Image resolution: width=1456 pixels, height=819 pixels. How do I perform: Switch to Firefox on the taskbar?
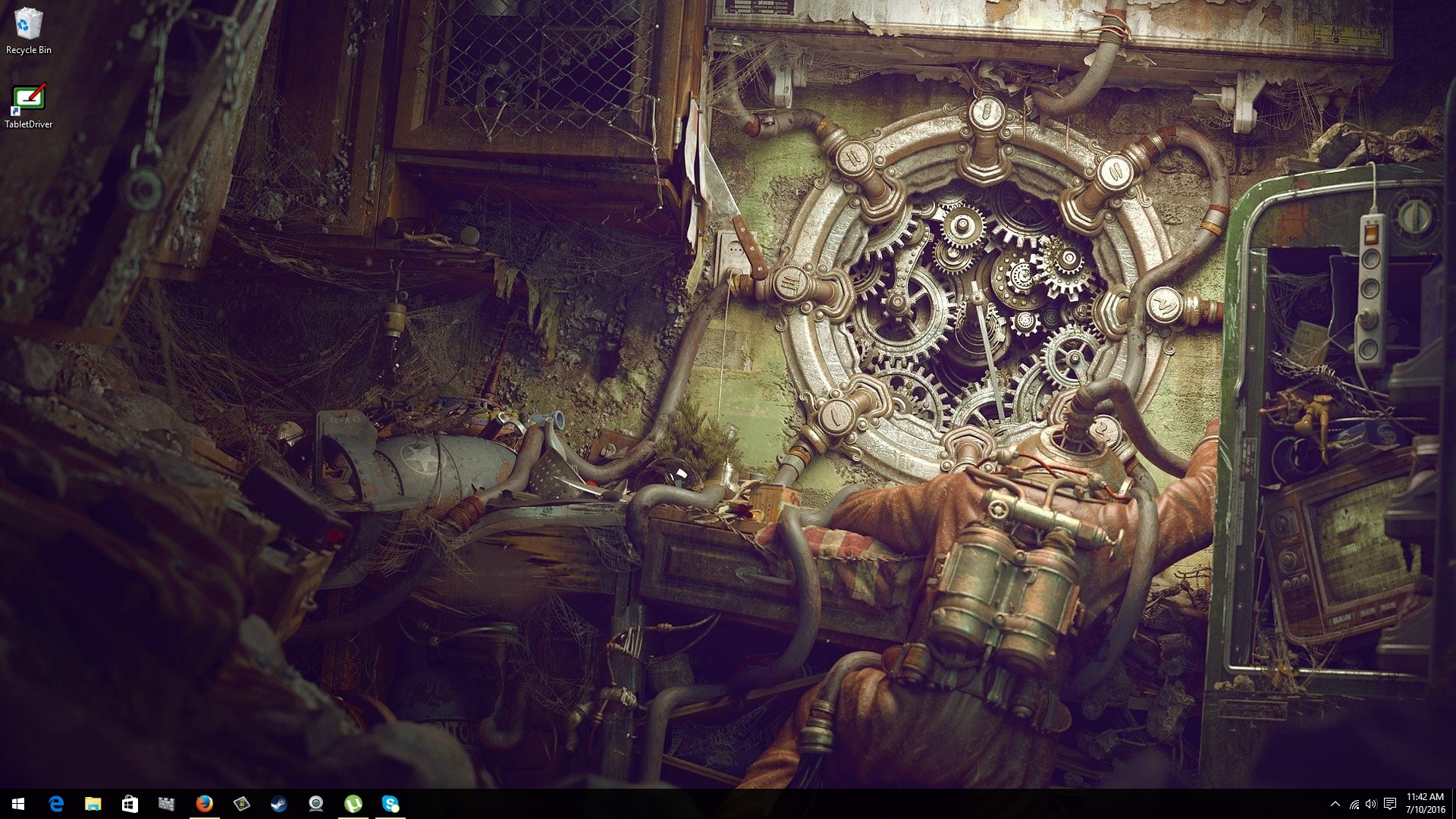coord(204,804)
